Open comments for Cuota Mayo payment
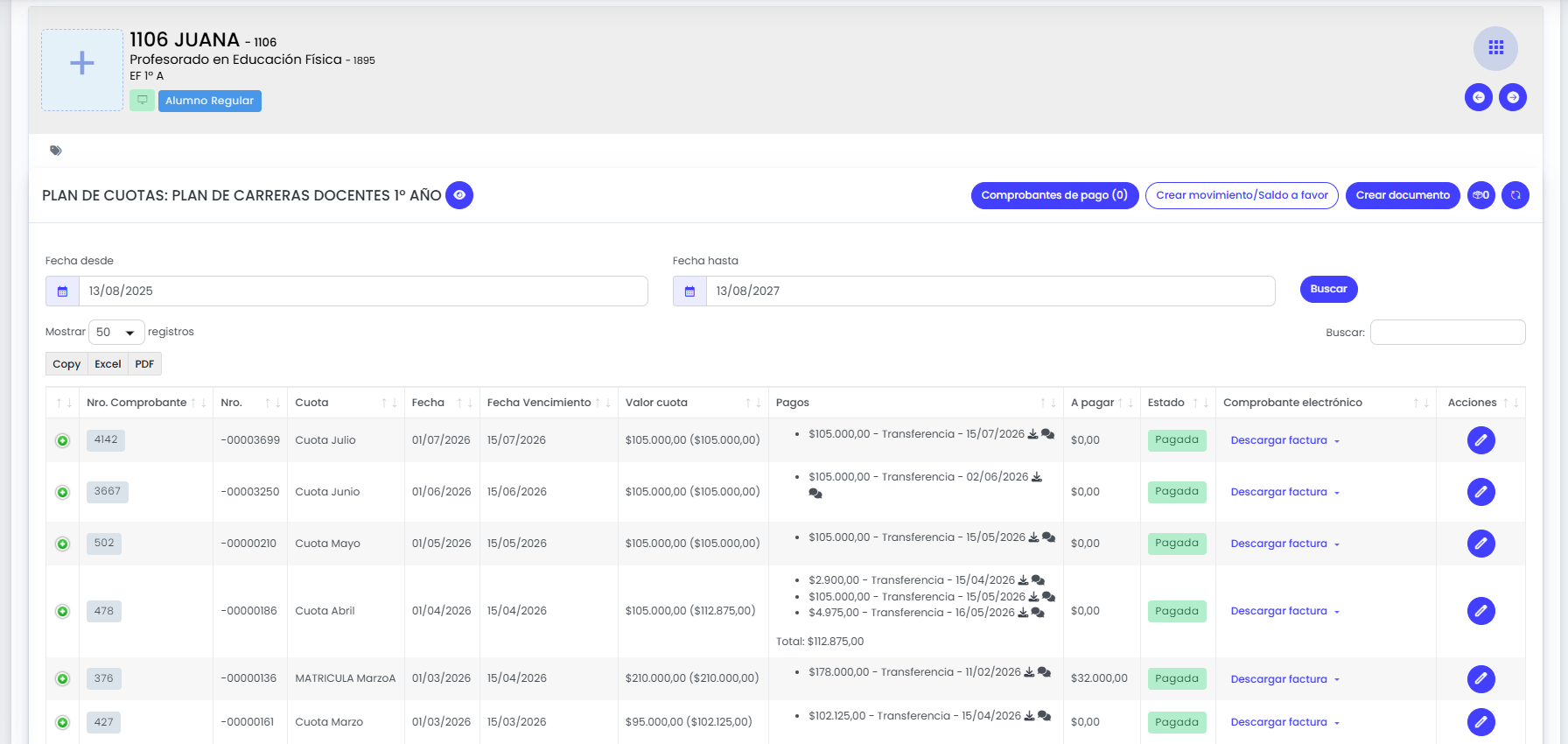Screen dimensions: 1568x744 (x=1048, y=537)
